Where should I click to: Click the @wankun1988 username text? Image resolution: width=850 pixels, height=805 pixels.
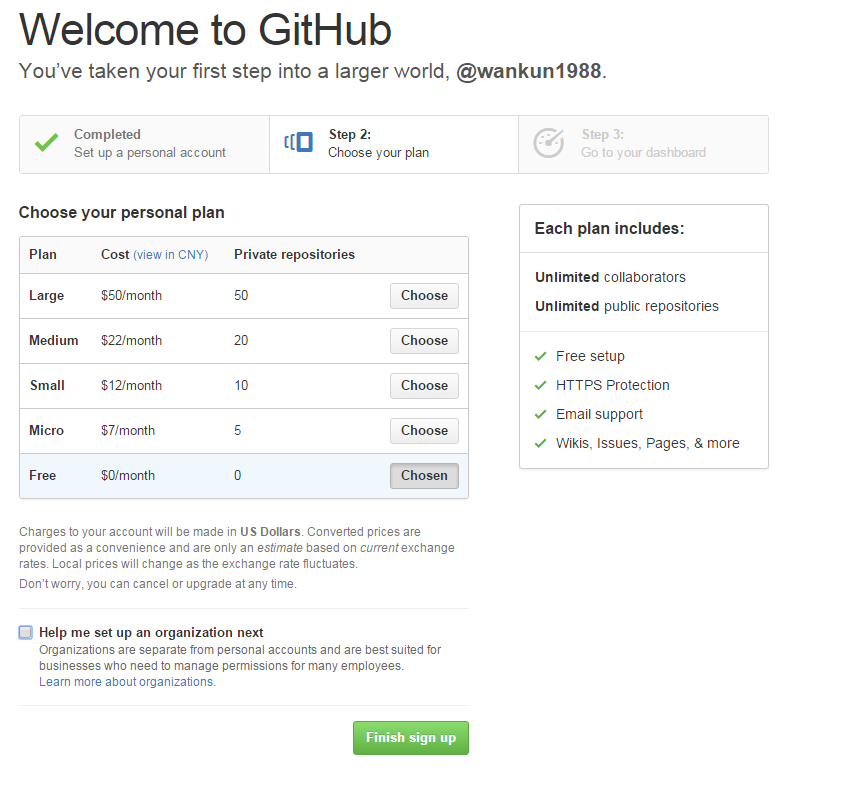[529, 71]
